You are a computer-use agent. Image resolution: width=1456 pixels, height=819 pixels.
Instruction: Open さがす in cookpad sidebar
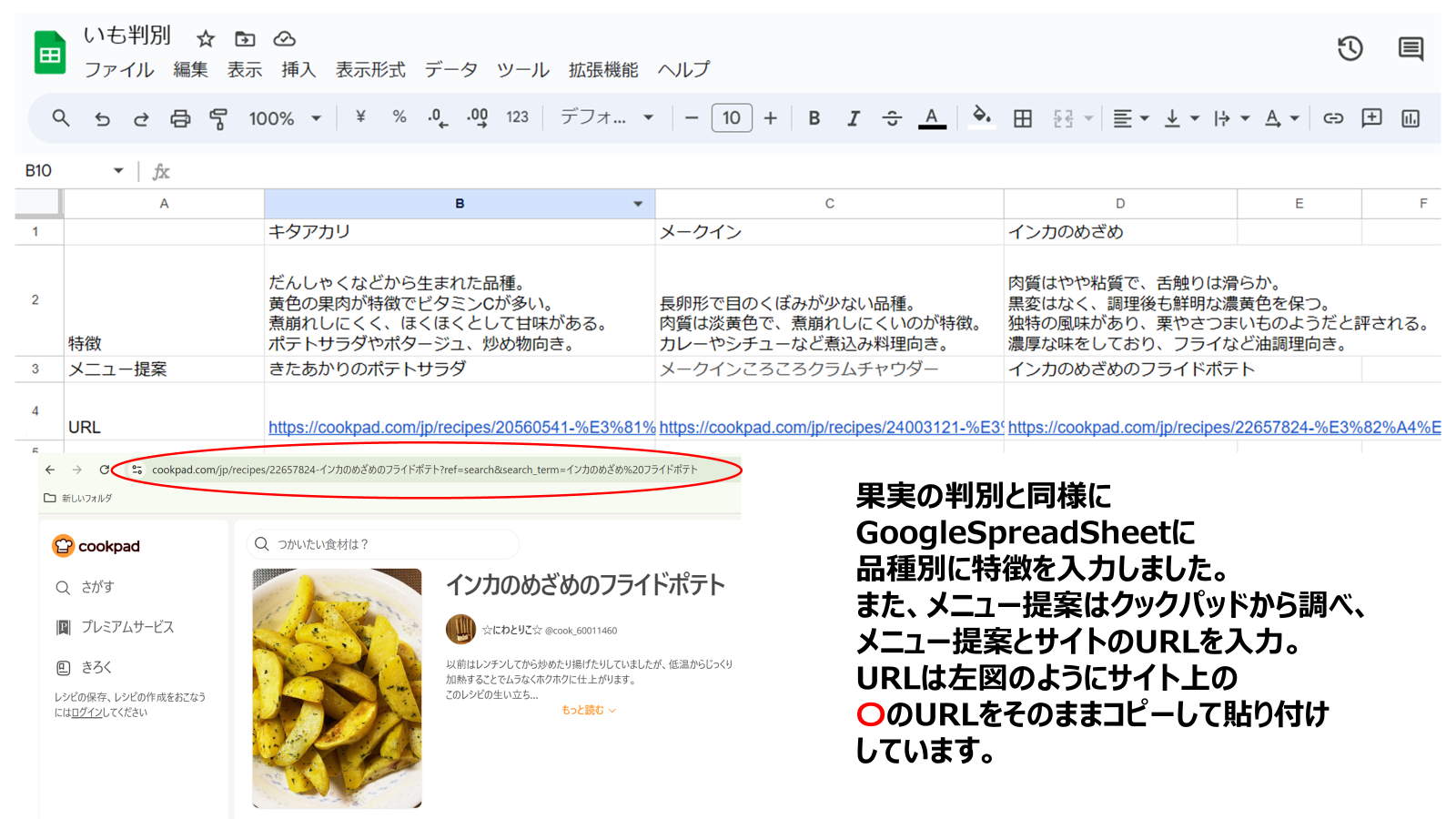tap(86, 587)
